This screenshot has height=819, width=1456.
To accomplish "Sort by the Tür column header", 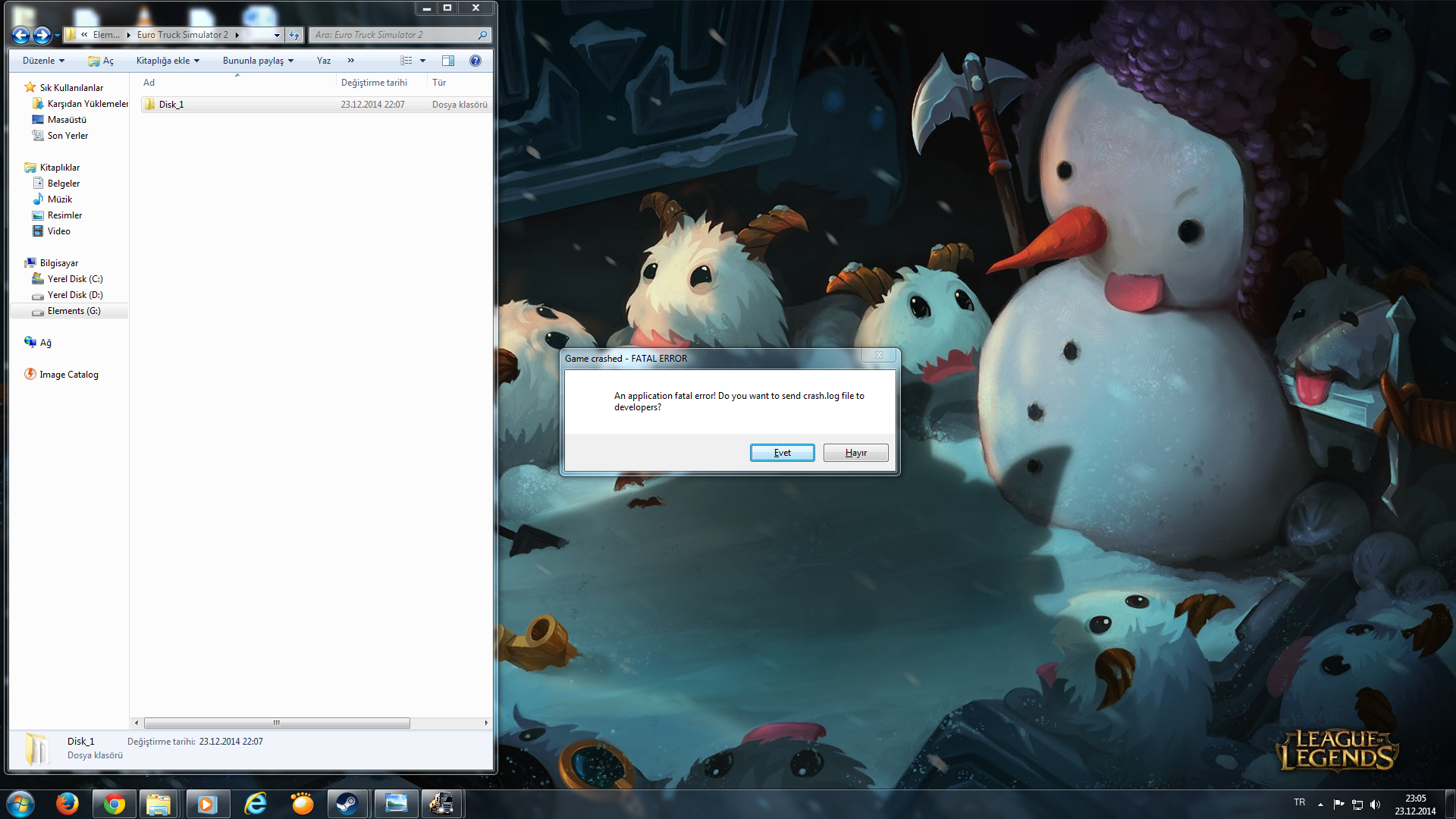I will tap(460, 83).
